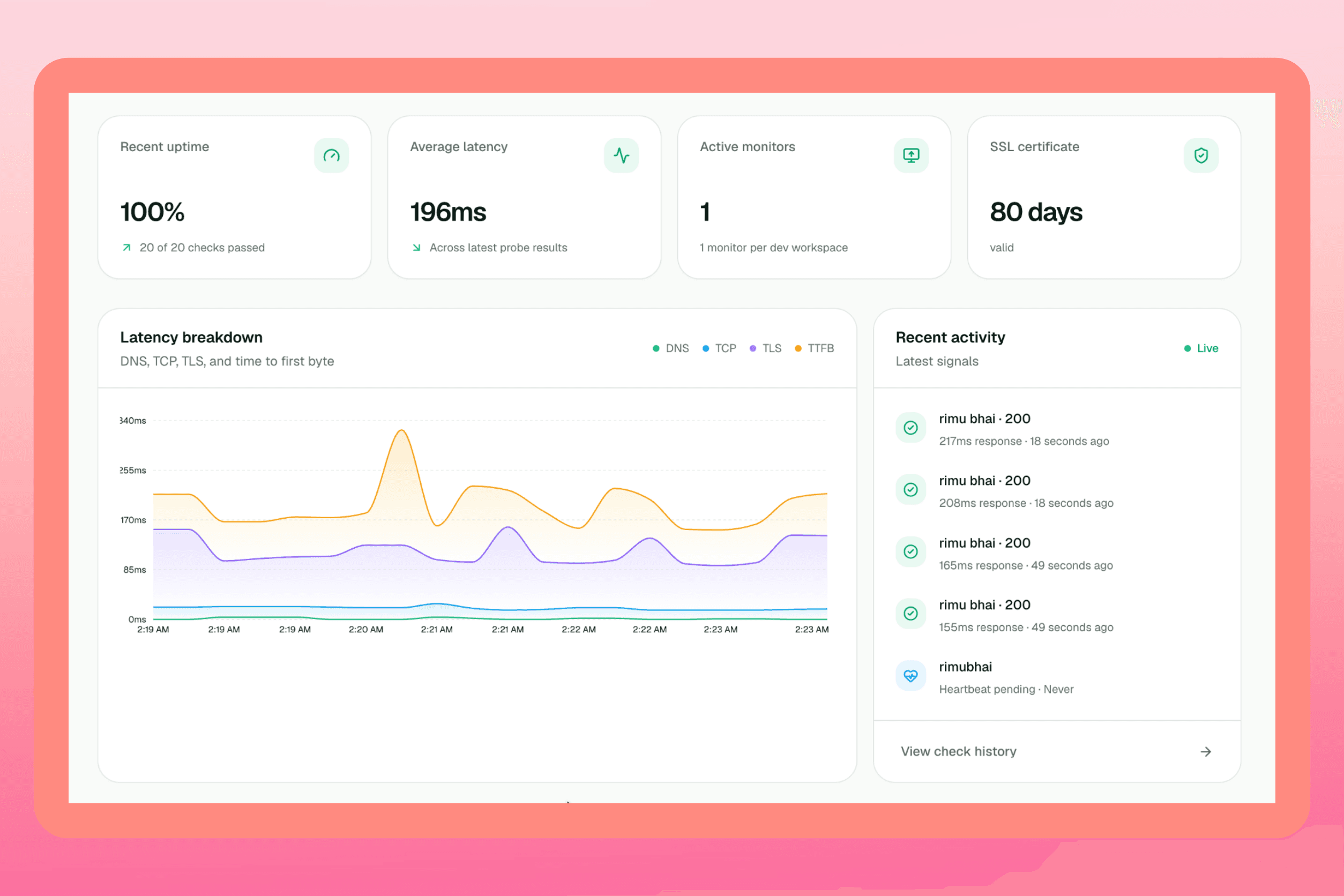Image resolution: width=1344 pixels, height=896 pixels.
Task: Click '20 of 20 checks passed' text
Action: click(202, 248)
